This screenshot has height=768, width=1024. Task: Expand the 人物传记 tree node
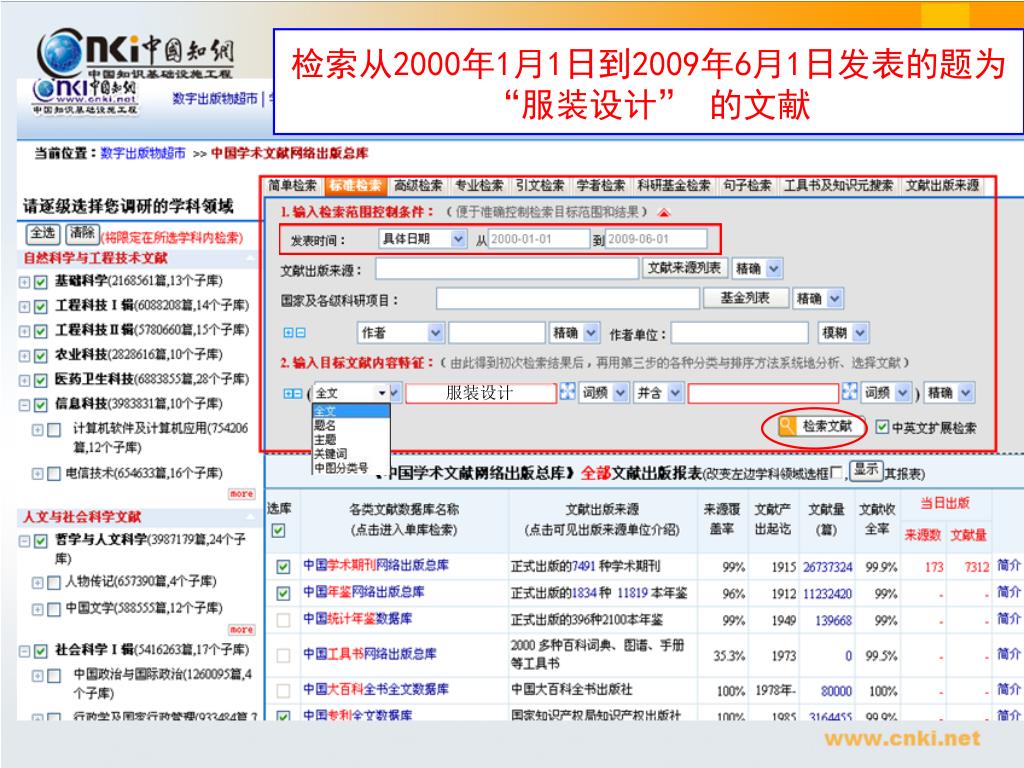pos(38,583)
